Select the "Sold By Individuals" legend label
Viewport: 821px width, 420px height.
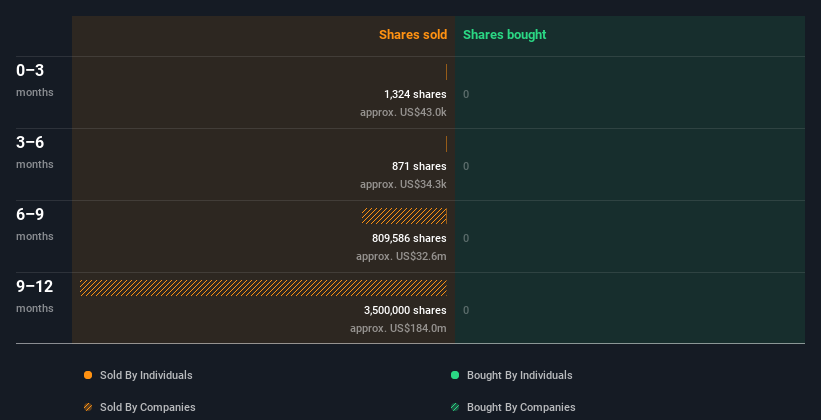click(x=146, y=375)
